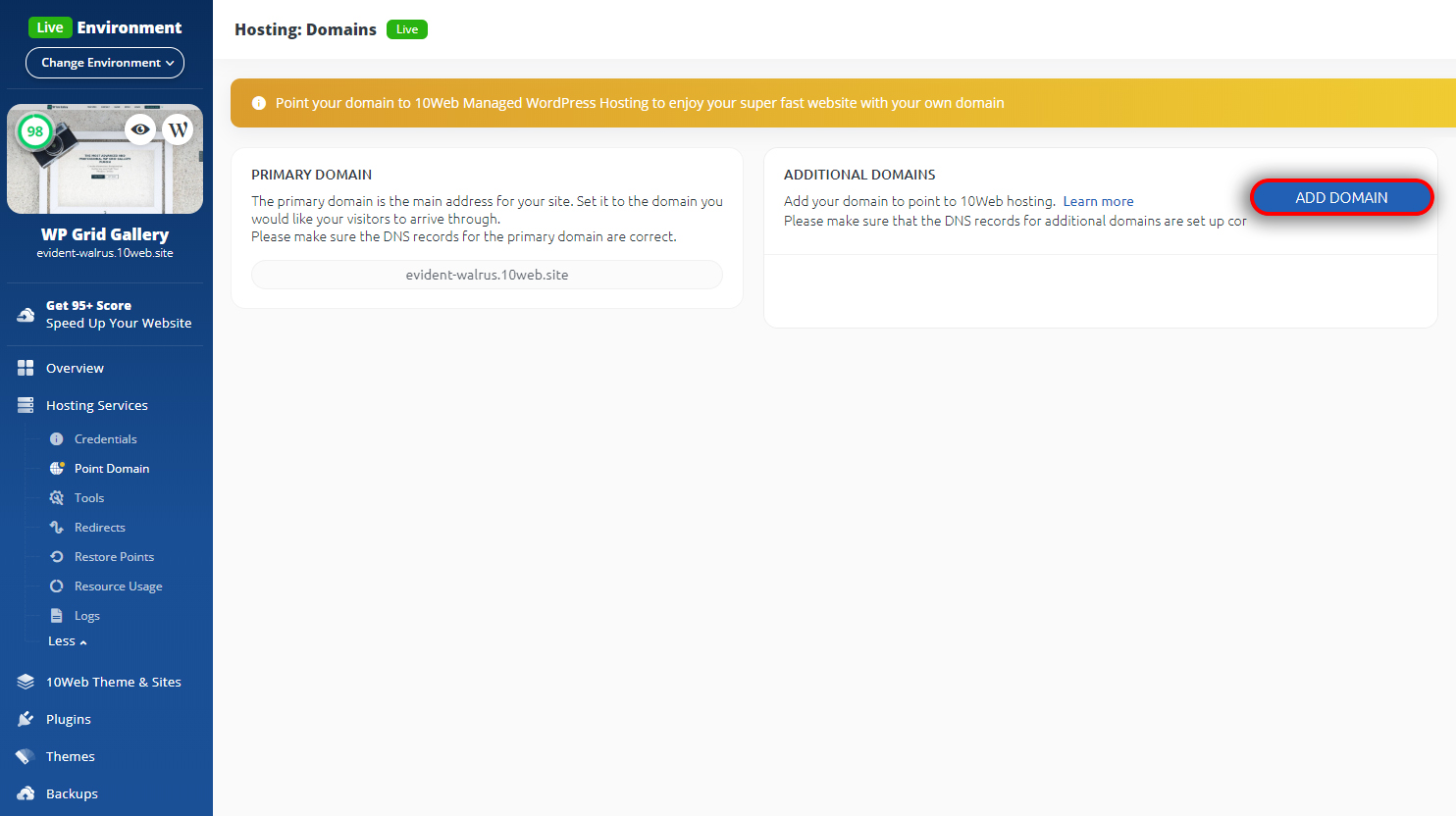This screenshot has width=1456, height=816.
Task: Open Overview in the sidebar
Action: pos(75,368)
